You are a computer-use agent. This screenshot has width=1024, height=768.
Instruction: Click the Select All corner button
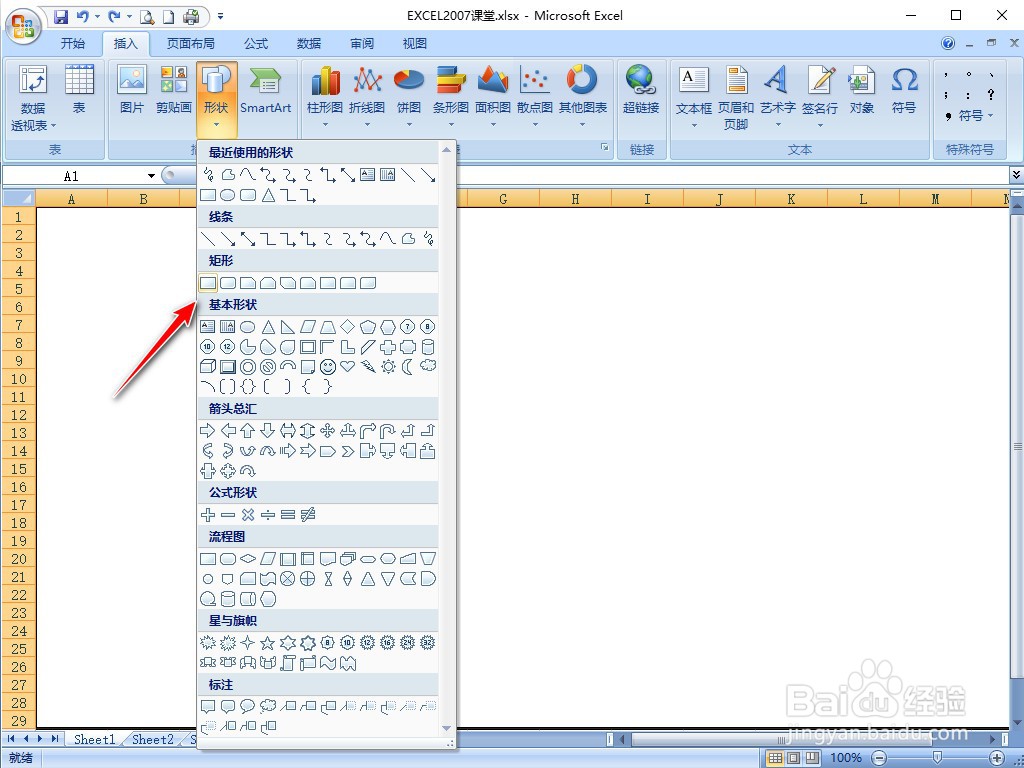(x=19, y=198)
